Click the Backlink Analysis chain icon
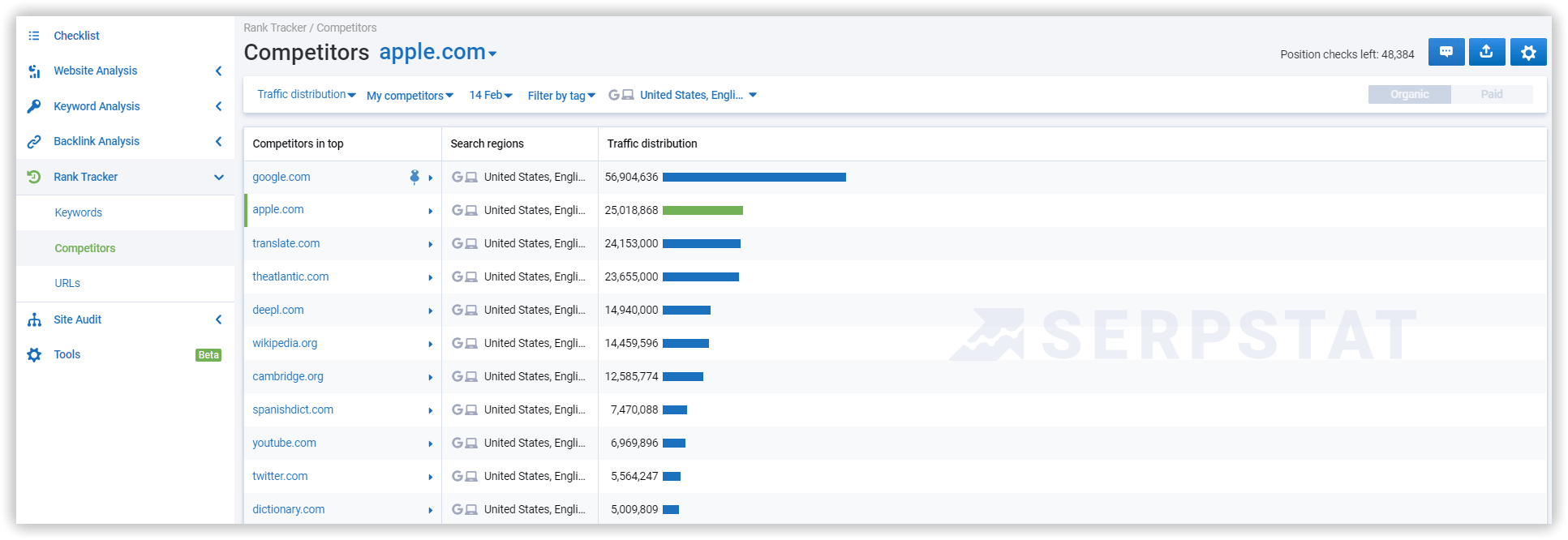 point(34,142)
